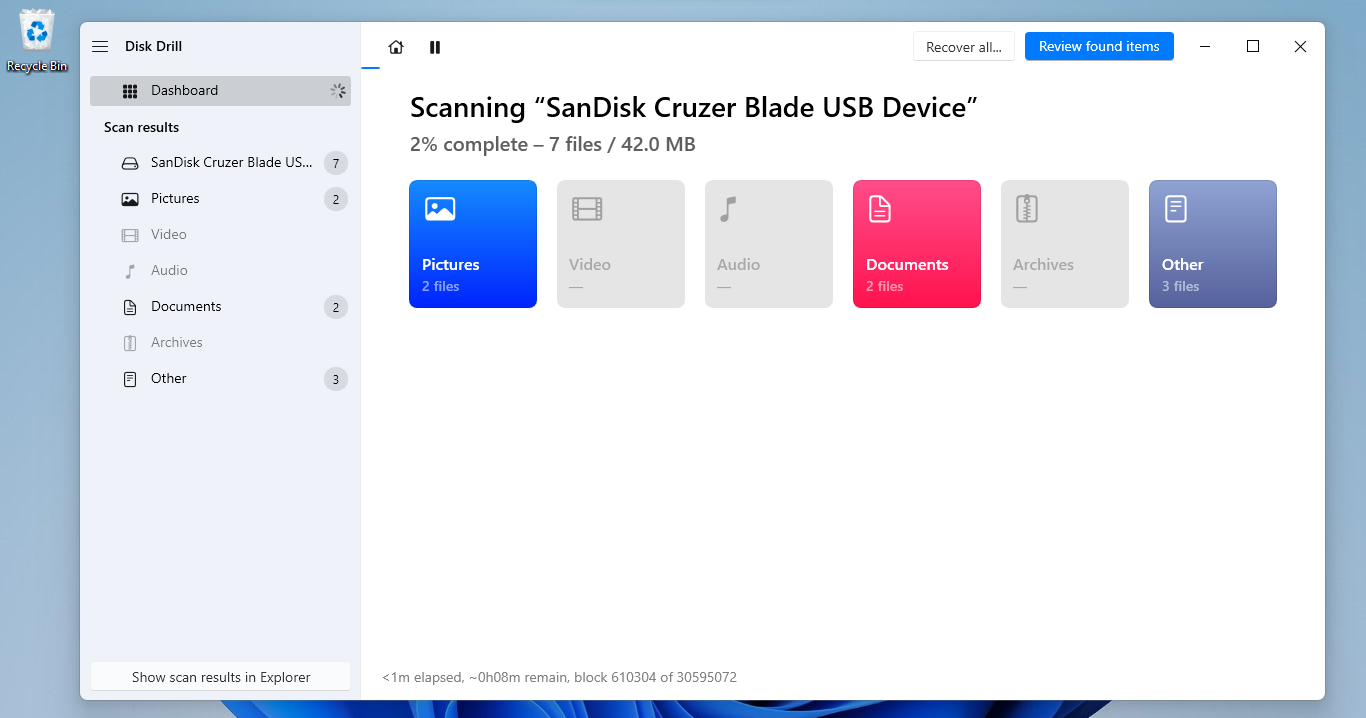Click the Recover all... button

coord(964,47)
